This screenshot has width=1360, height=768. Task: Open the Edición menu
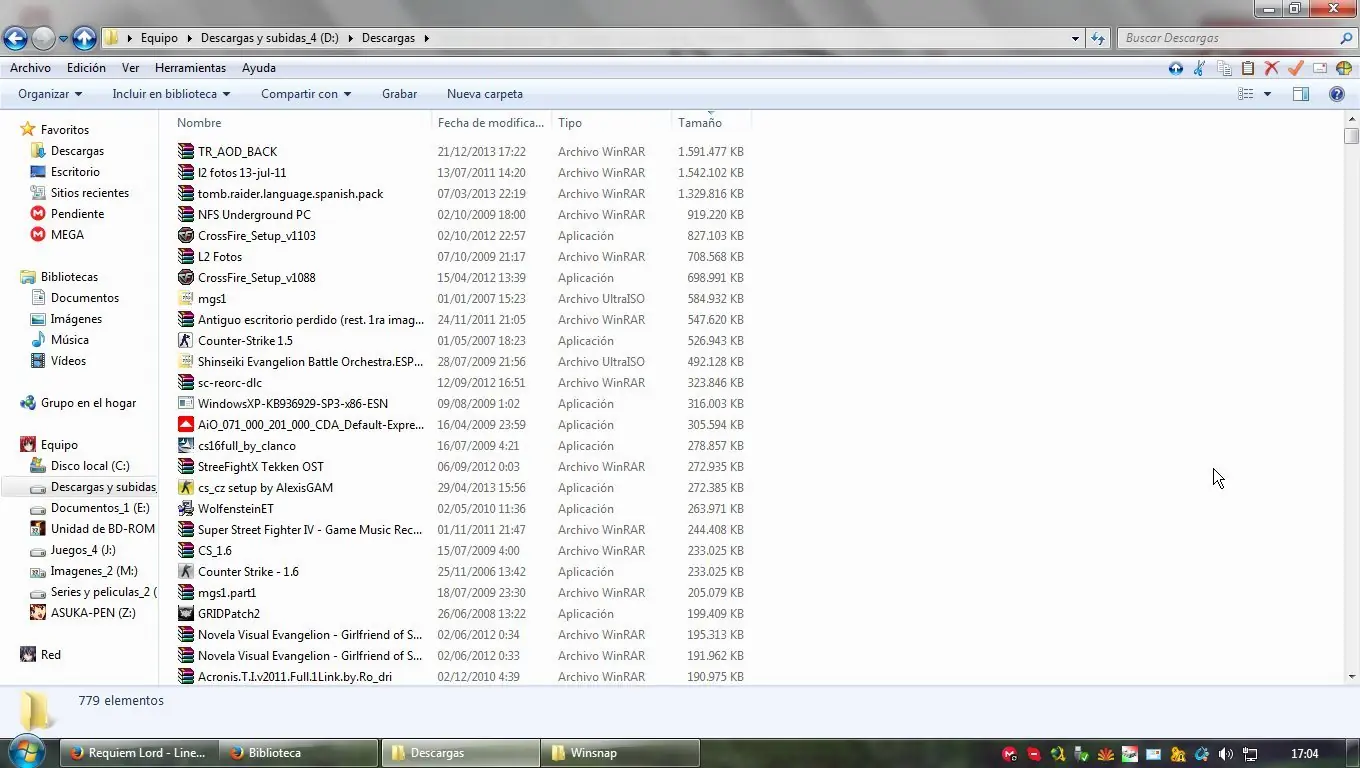point(86,68)
